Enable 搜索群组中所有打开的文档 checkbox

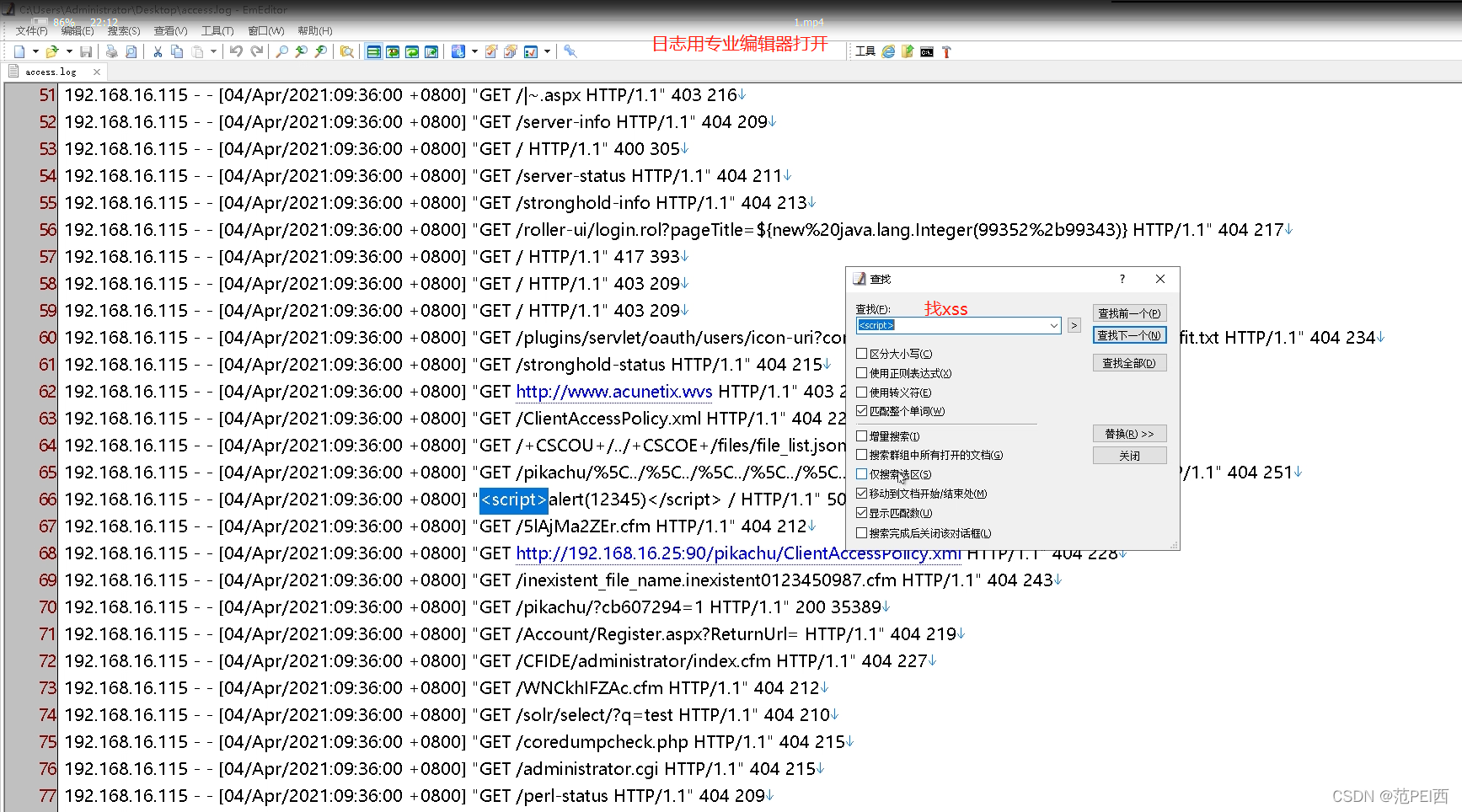(x=861, y=455)
